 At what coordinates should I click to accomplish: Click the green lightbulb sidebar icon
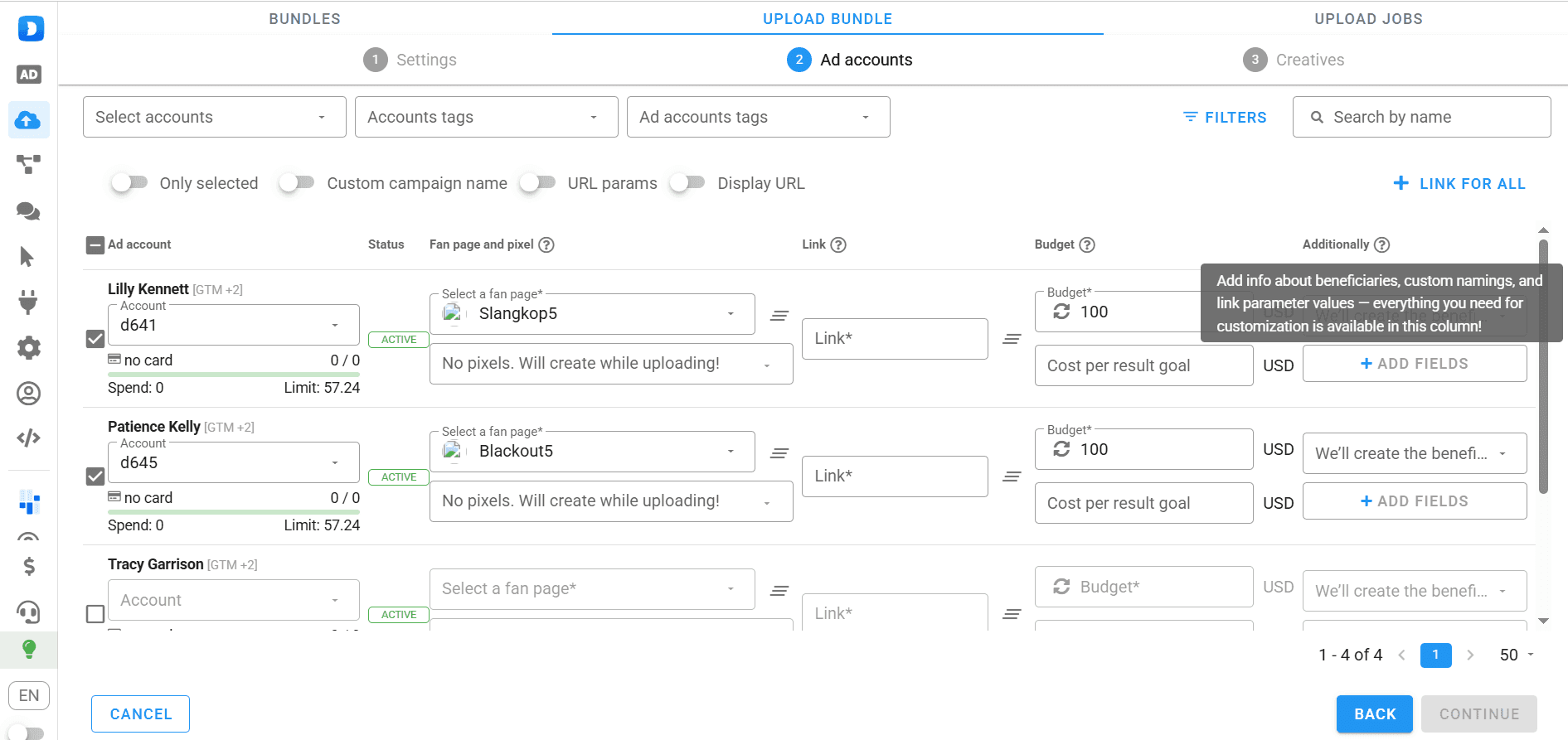28,649
